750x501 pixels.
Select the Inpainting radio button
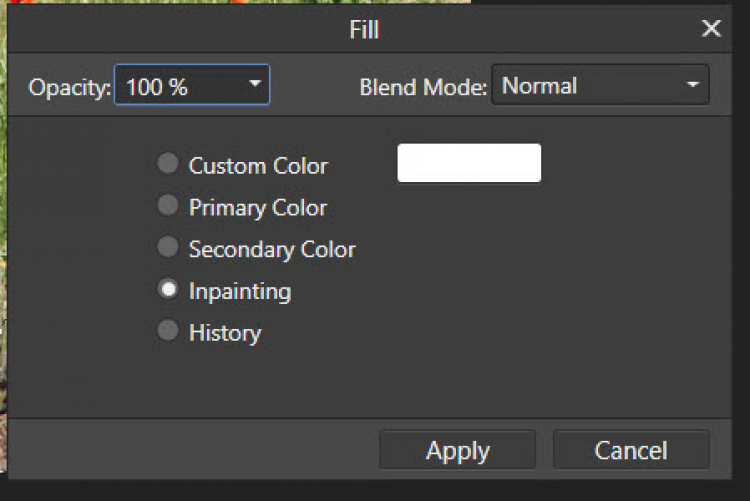tap(168, 289)
